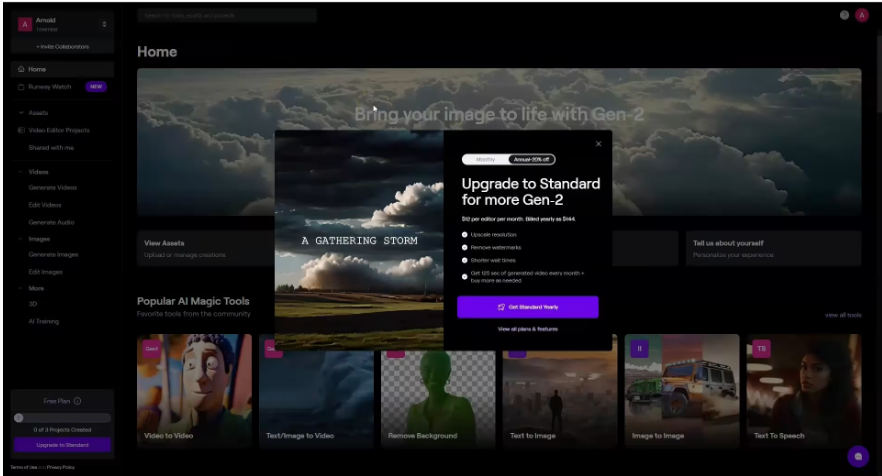Screen dimensions: 882x476
Task: Select the Annual 20% off billing option
Action: pyautogui.click(x=532, y=160)
